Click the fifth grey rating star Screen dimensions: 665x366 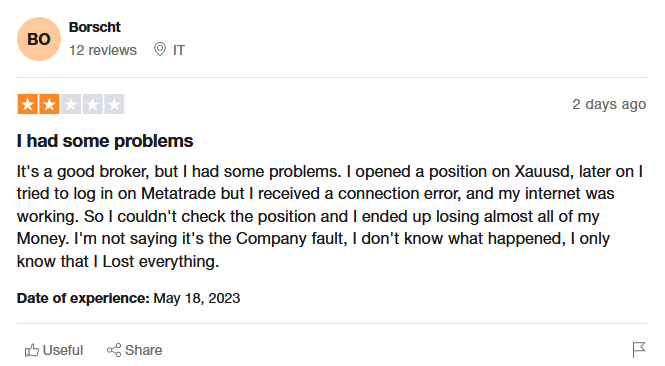(x=114, y=104)
